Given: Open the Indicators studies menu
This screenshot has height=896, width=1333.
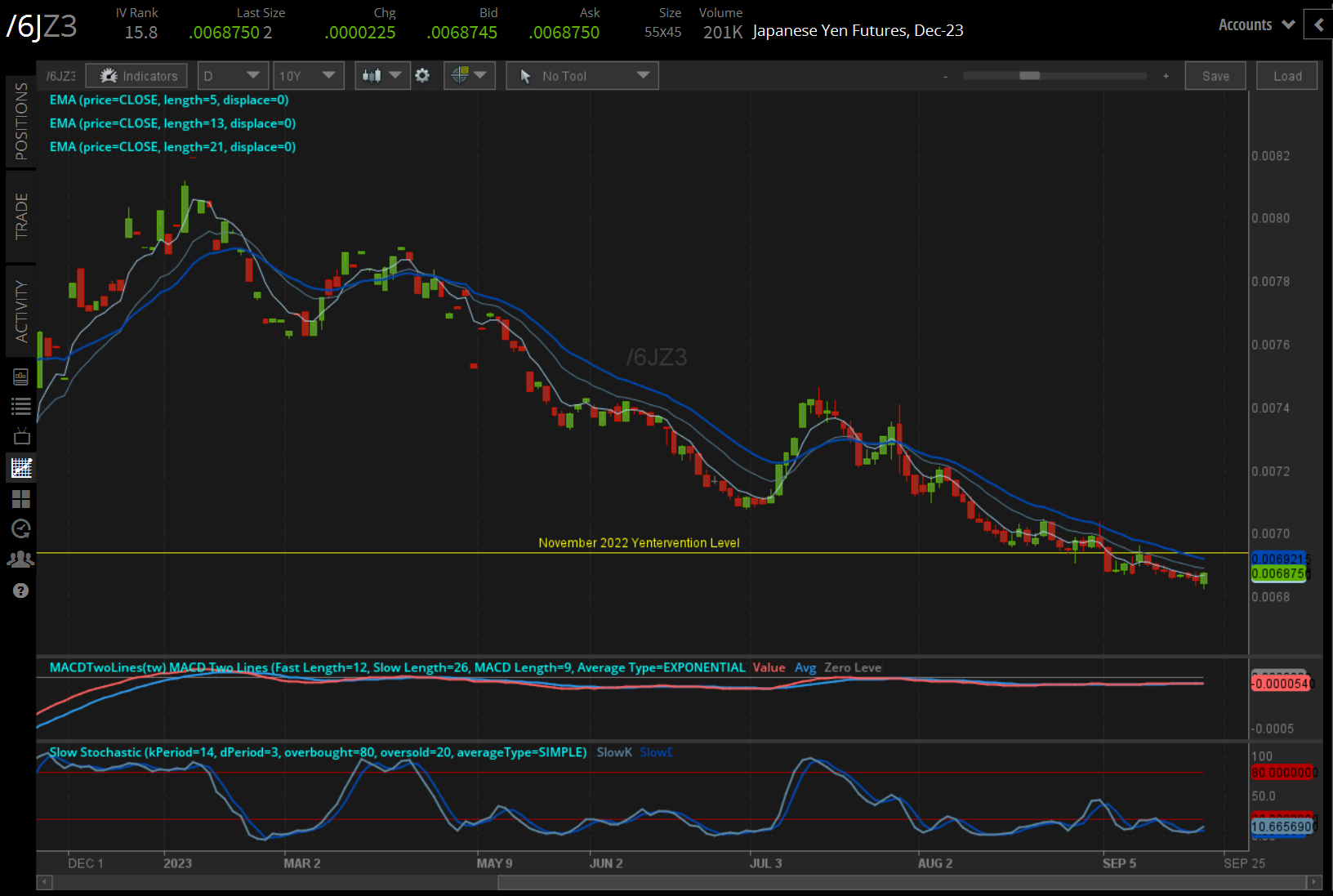Looking at the screenshot, I should pyautogui.click(x=136, y=75).
